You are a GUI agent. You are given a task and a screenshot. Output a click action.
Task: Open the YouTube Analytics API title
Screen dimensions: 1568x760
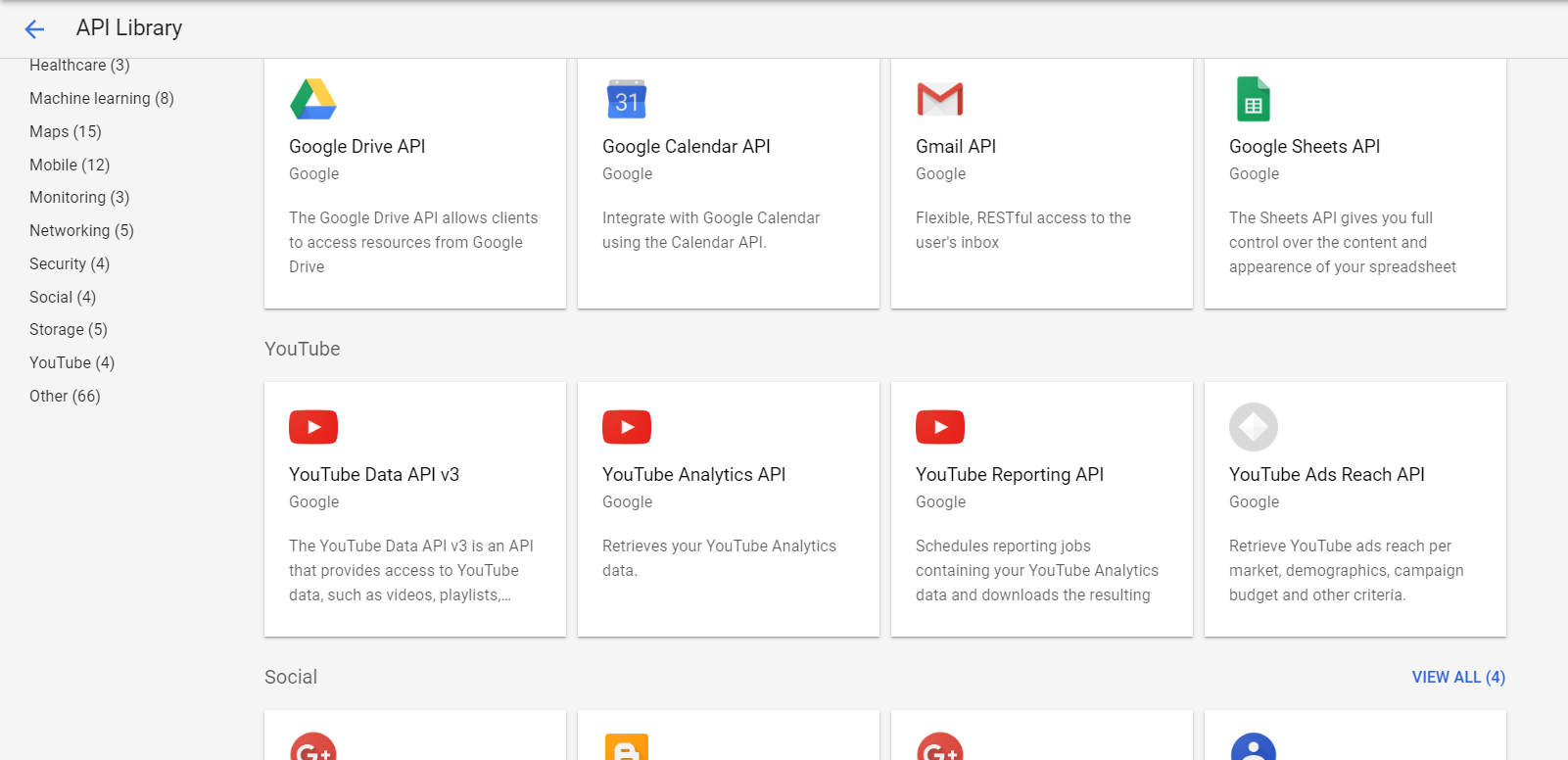[x=693, y=474]
